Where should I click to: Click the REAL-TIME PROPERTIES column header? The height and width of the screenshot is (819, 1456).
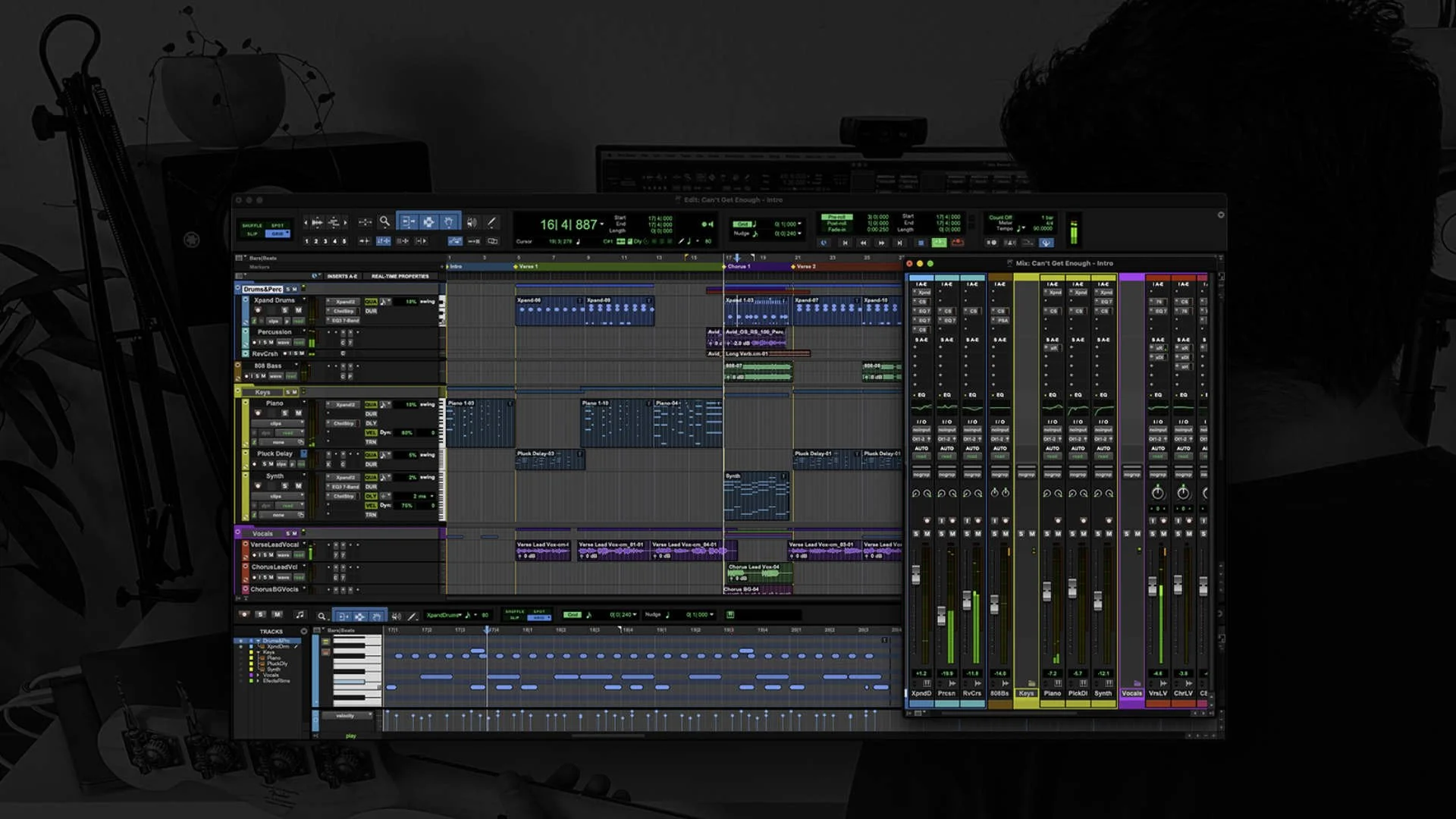tap(400, 276)
